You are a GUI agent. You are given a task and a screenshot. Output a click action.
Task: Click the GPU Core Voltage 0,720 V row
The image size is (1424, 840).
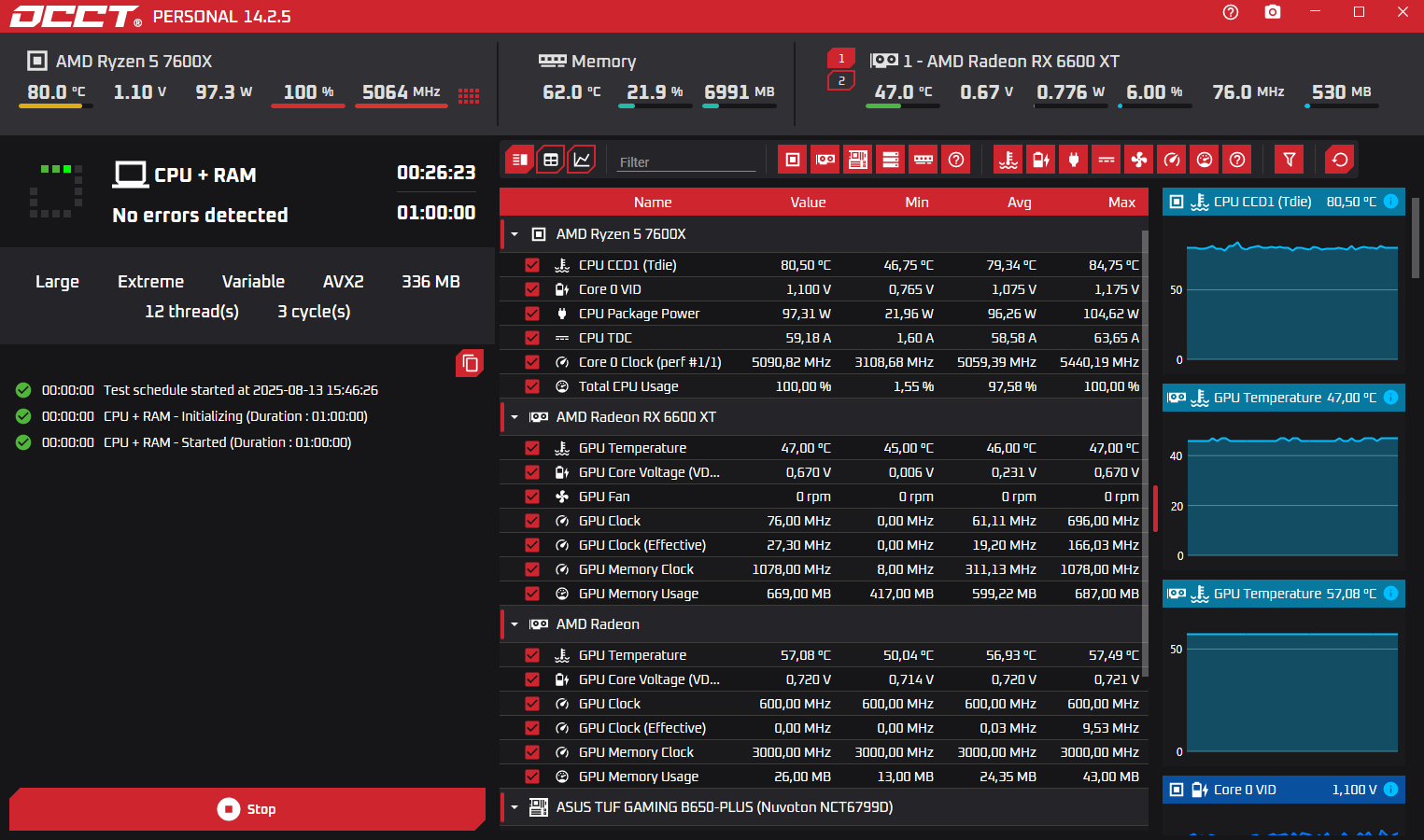824,679
